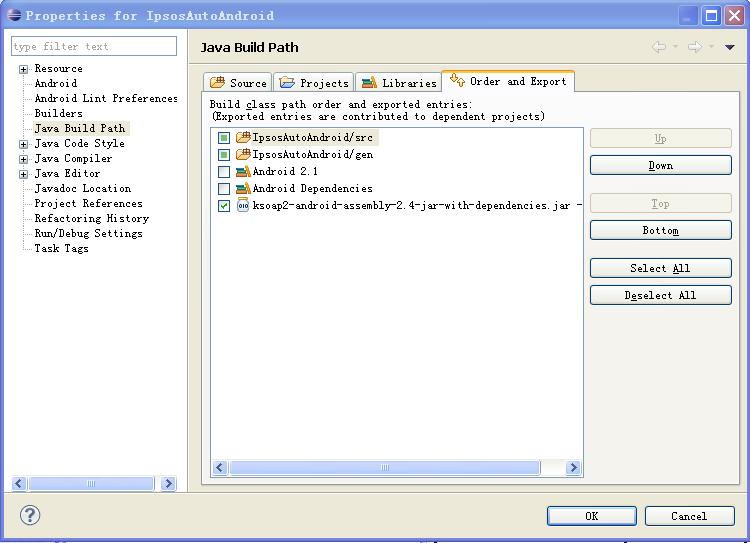This screenshot has width=750, height=543.
Task: Uncheck the ksoap2-android-assembly jar checkbox
Action: tap(223, 206)
